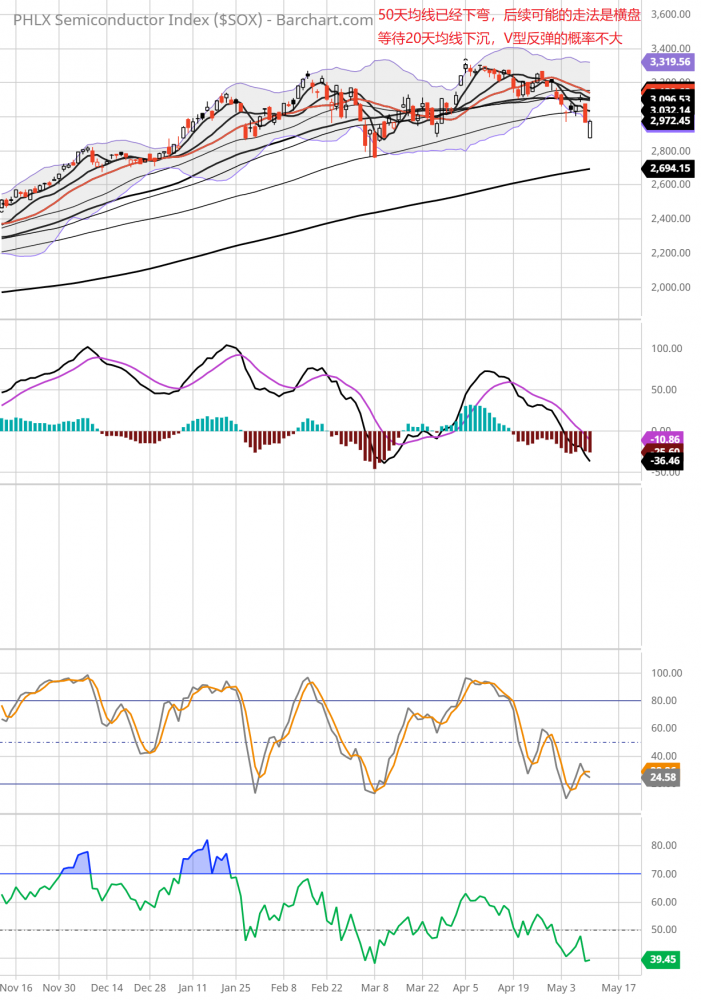Select the Mar 8 date axis label

point(375,988)
